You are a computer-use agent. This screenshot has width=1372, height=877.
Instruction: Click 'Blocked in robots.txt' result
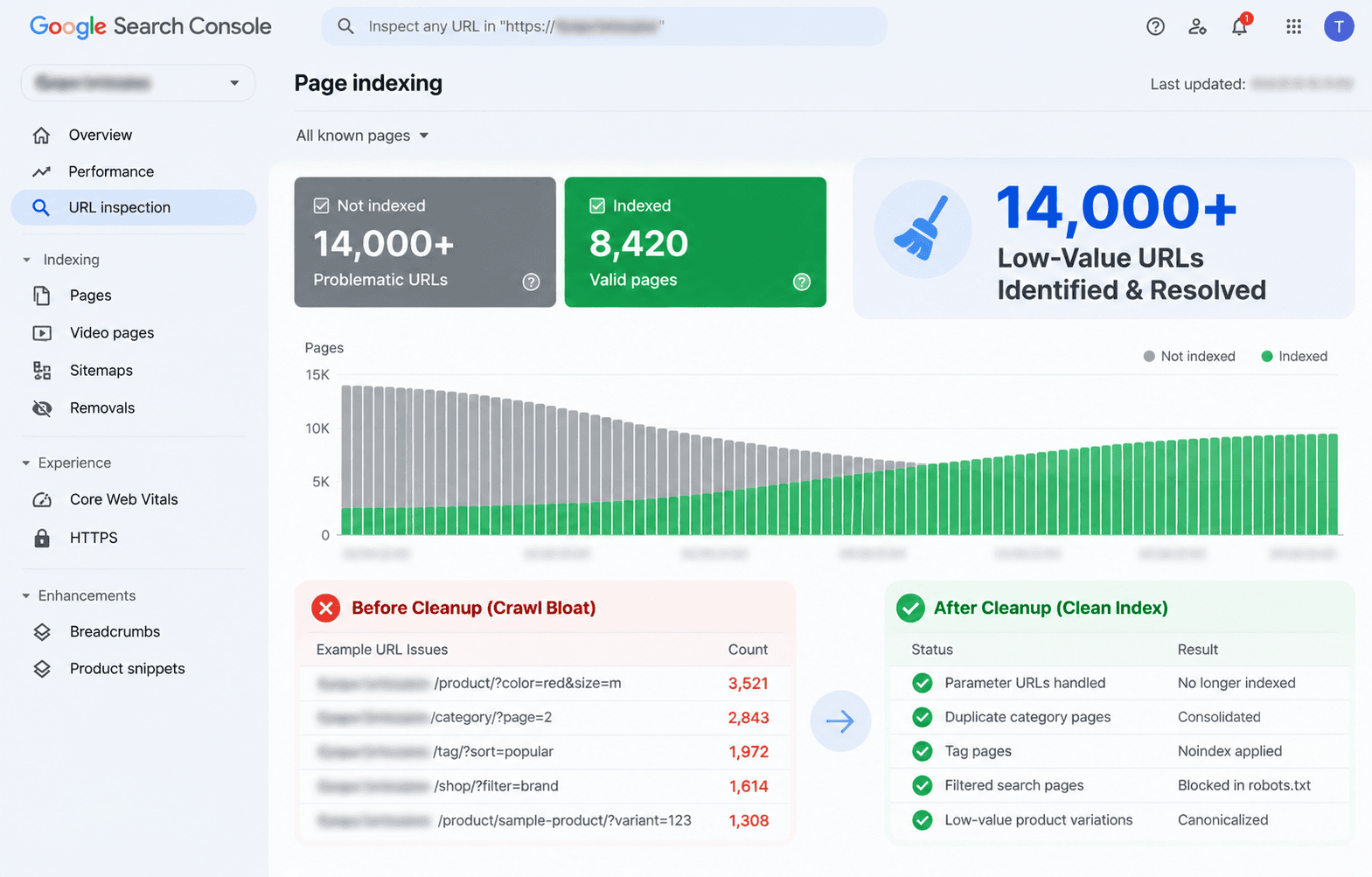[x=1244, y=785]
